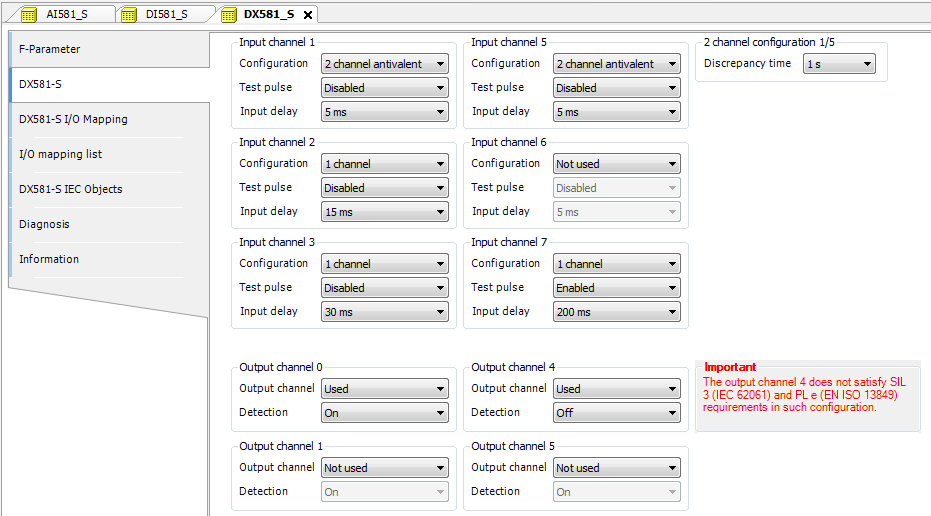Open Input channel 2 Input delay dropdown
The height and width of the screenshot is (516, 931).
tap(384, 212)
